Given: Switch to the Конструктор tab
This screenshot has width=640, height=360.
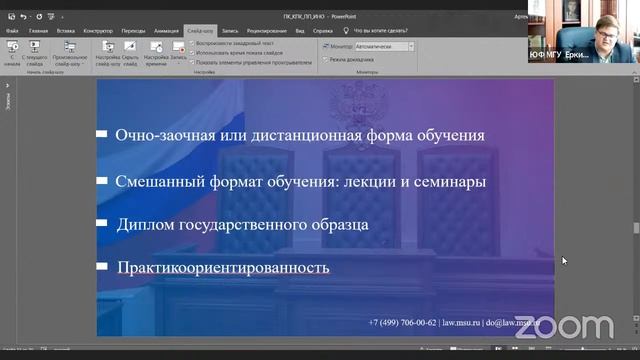Looking at the screenshot, I should coord(98,31).
